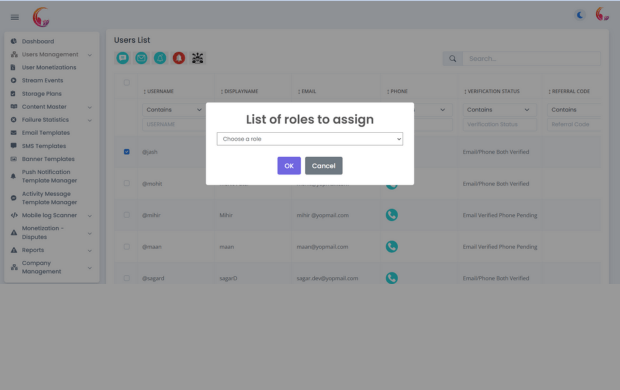The image size is (620, 390).
Task: Open the Choose a role dropdown
Action: (310, 139)
